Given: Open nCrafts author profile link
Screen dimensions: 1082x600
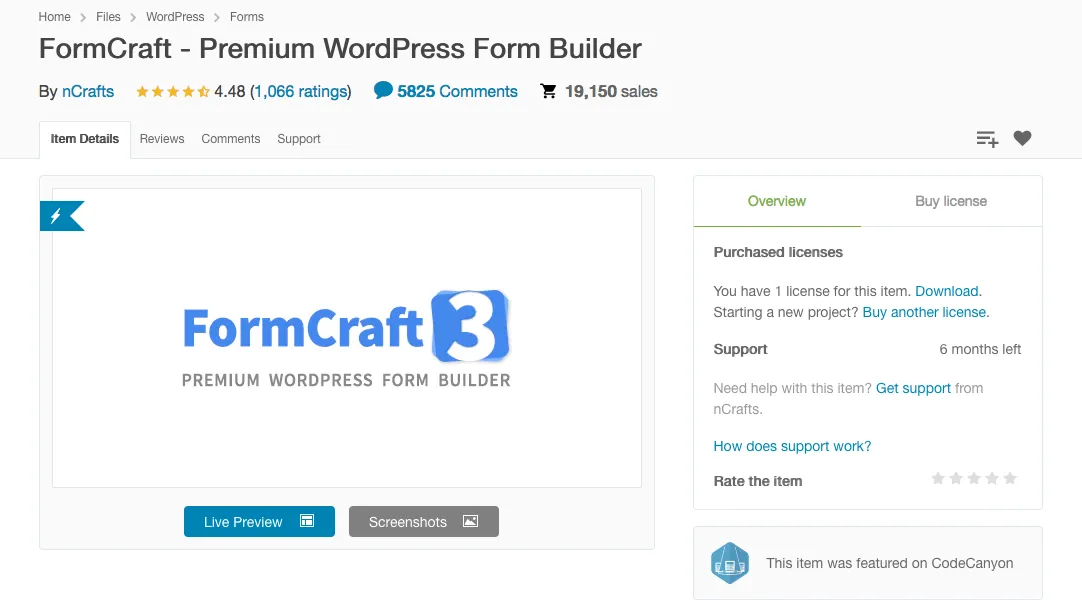Looking at the screenshot, I should (x=88, y=91).
